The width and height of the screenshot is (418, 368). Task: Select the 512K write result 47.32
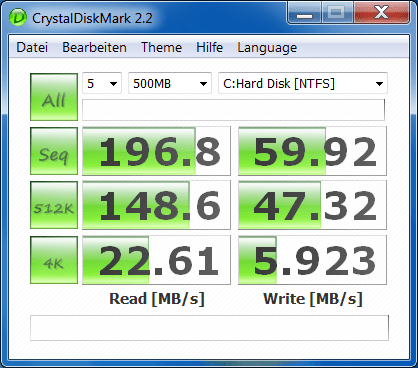click(312, 205)
